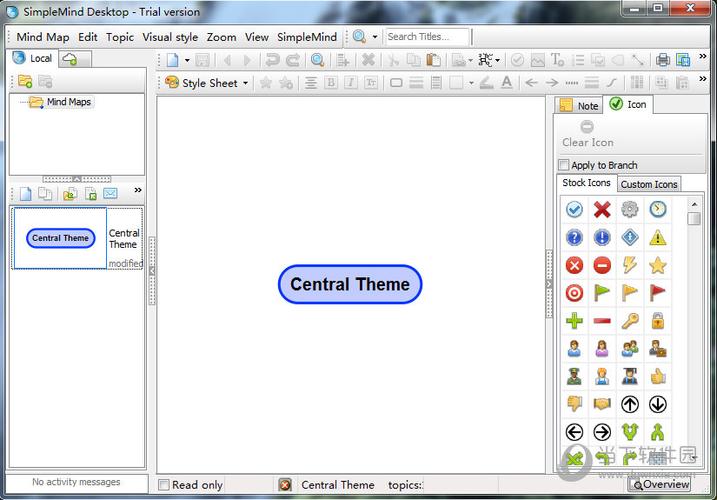This screenshot has width=717, height=500.
Task: Click the Undo toolbar icon
Action: pyautogui.click(x=273, y=60)
